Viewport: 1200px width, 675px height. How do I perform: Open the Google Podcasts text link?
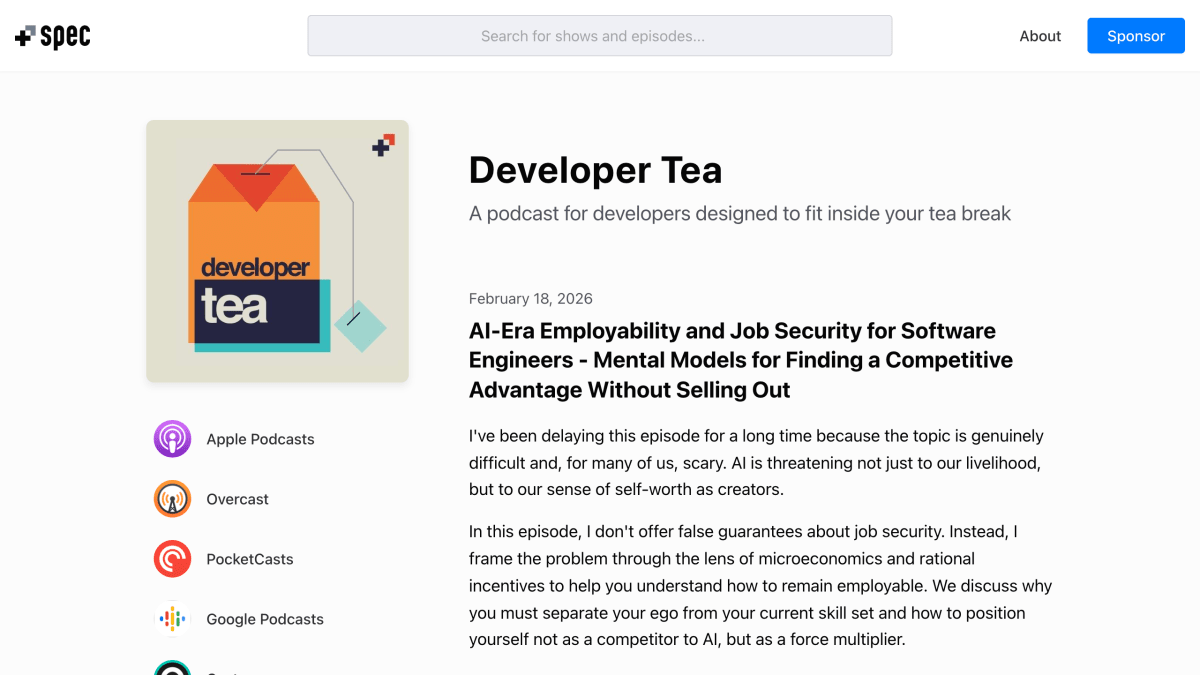(265, 619)
